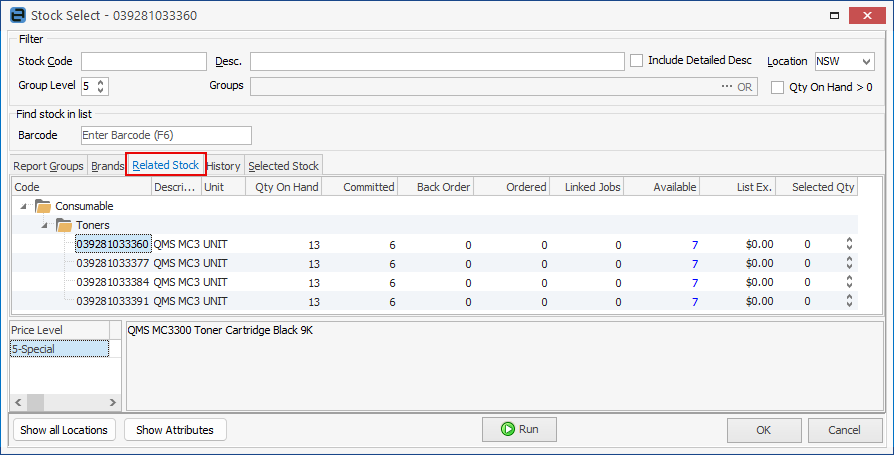Open the Related Stock tab
Screen dimensions: 894x455
pyautogui.click(x=165, y=165)
